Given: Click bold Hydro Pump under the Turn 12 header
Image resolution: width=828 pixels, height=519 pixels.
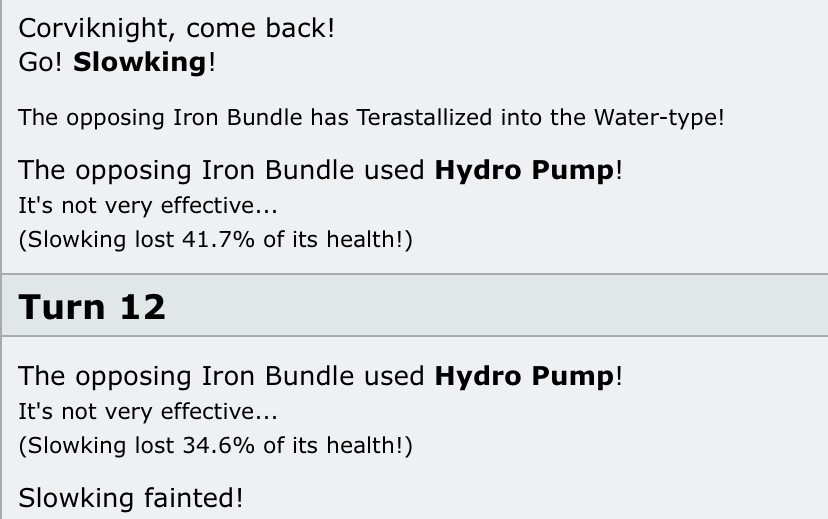Looking at the screenshot, I should coord(524,376).
